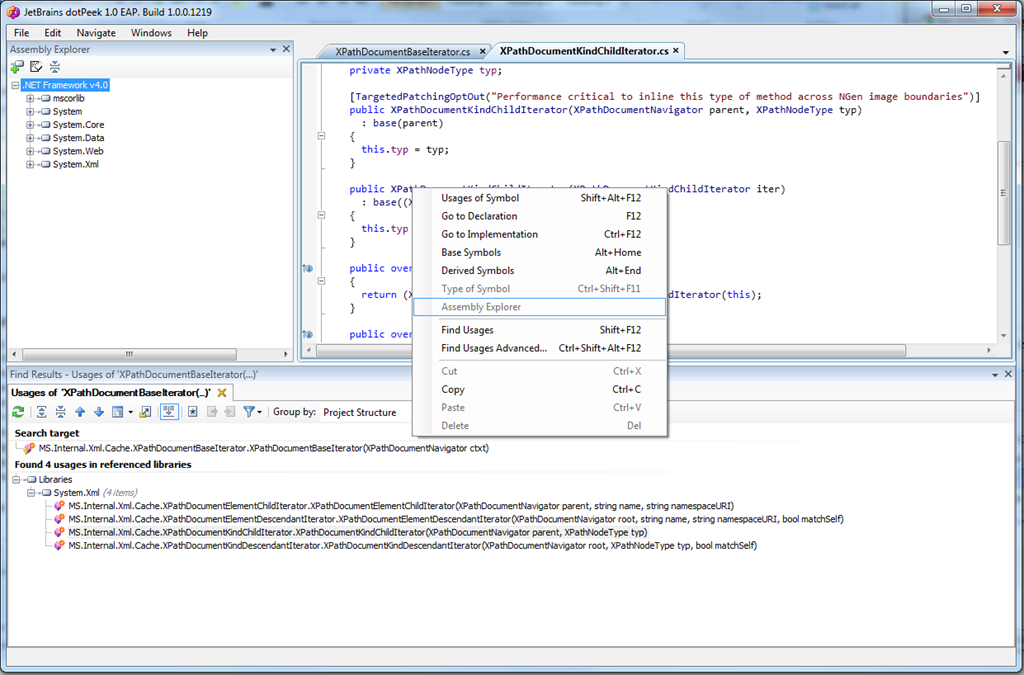Refresh the find usages results
Screen dimensions: 1024x675
coord(18,412)
